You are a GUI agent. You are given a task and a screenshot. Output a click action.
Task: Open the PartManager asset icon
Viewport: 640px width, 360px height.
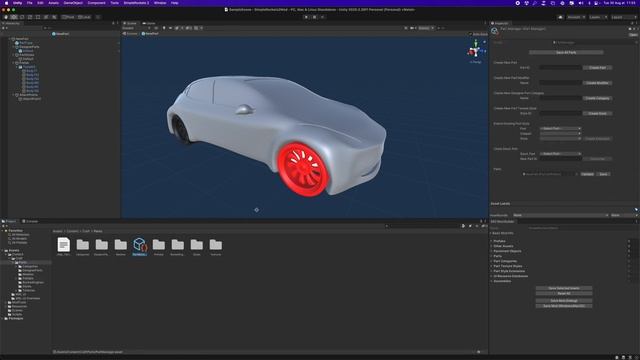140,247
